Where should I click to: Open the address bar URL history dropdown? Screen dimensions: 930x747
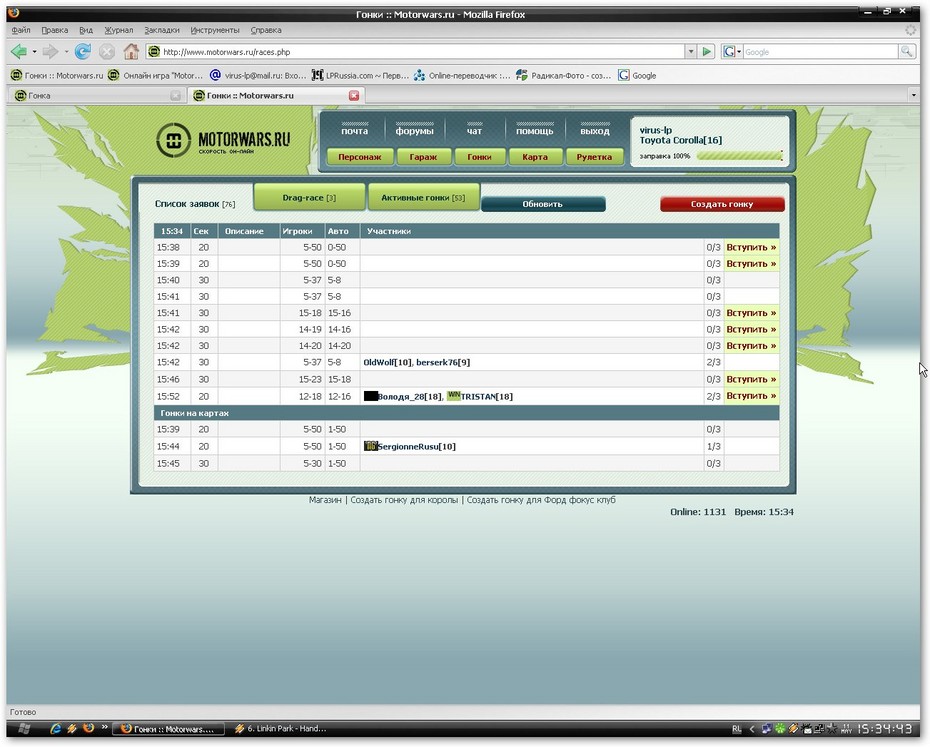(691, 52)
